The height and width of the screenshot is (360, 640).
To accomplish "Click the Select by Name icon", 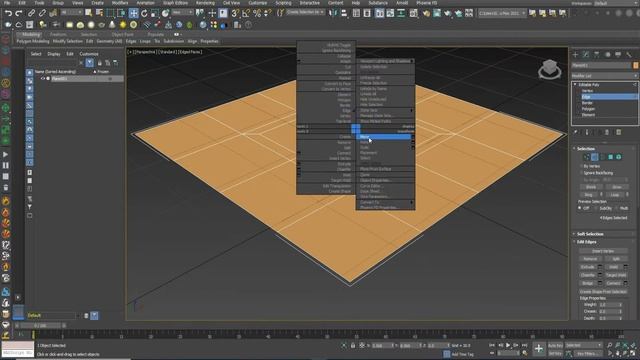I will [99, 13].
